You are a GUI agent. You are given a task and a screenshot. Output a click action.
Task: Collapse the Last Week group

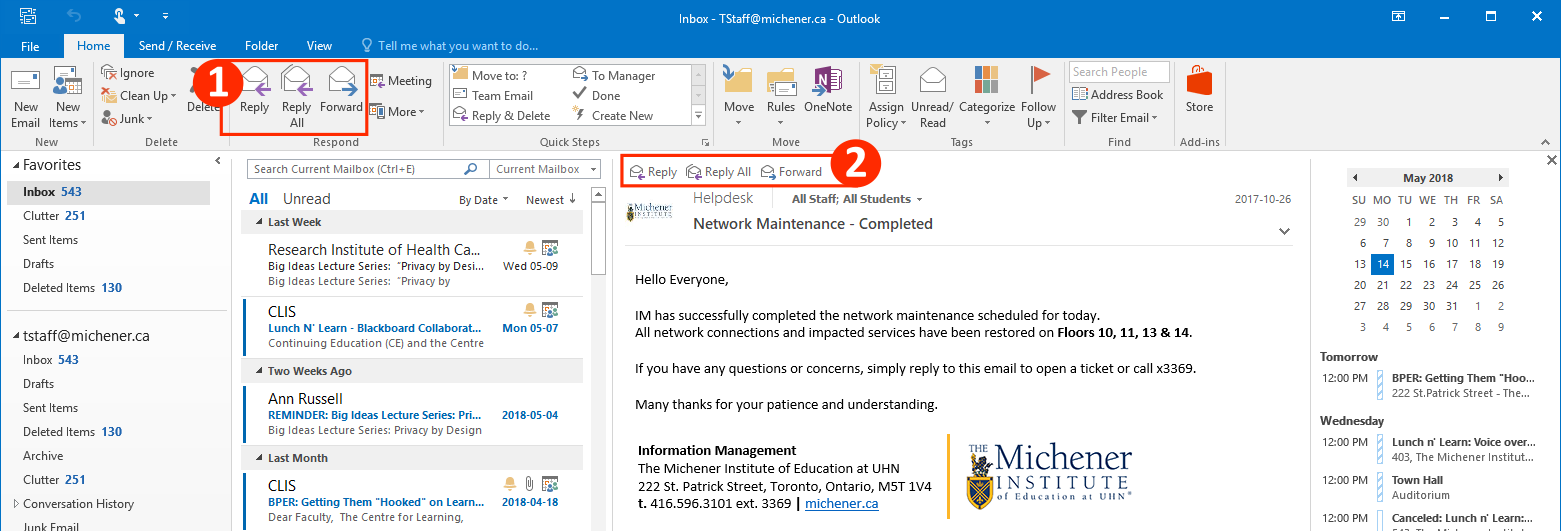(260, 222)
